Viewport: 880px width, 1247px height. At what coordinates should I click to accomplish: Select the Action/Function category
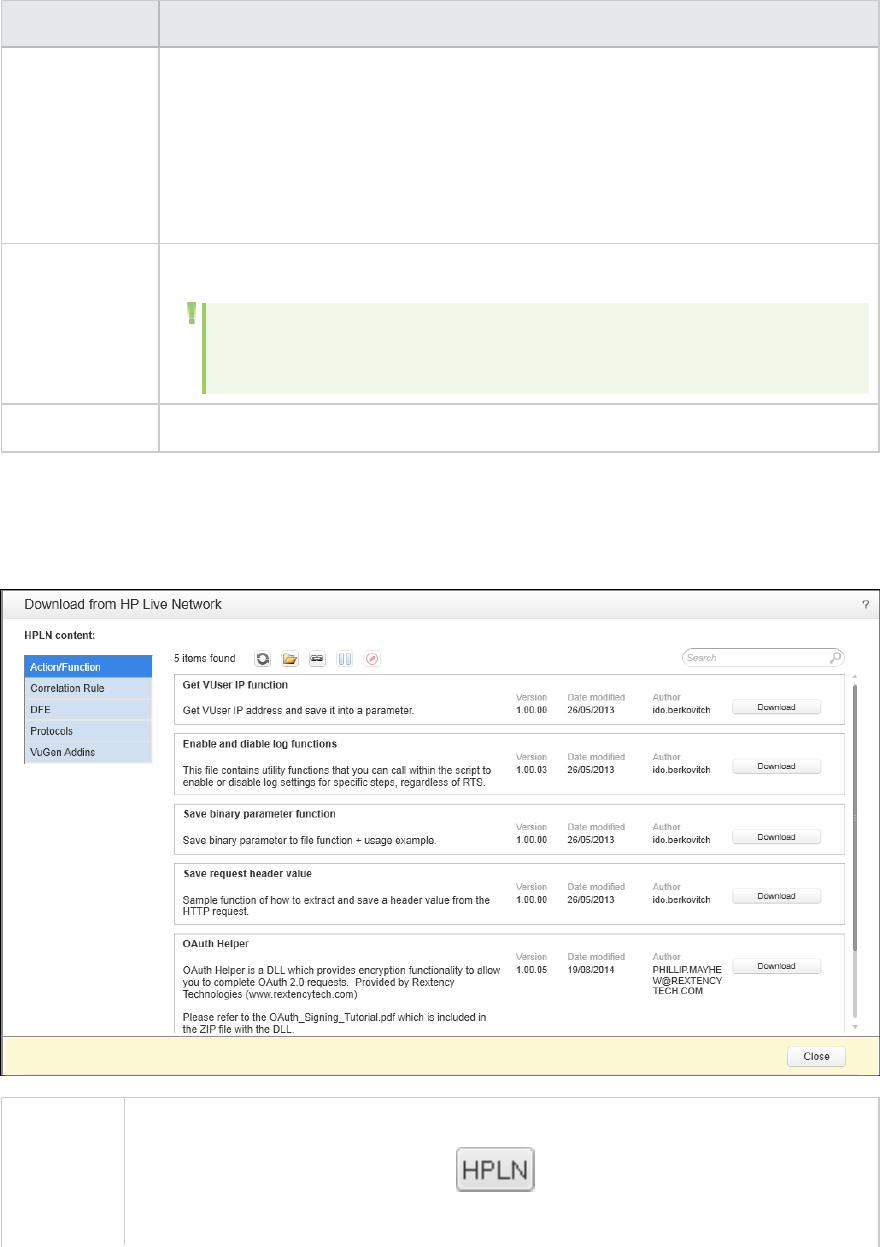pos(88,667)
